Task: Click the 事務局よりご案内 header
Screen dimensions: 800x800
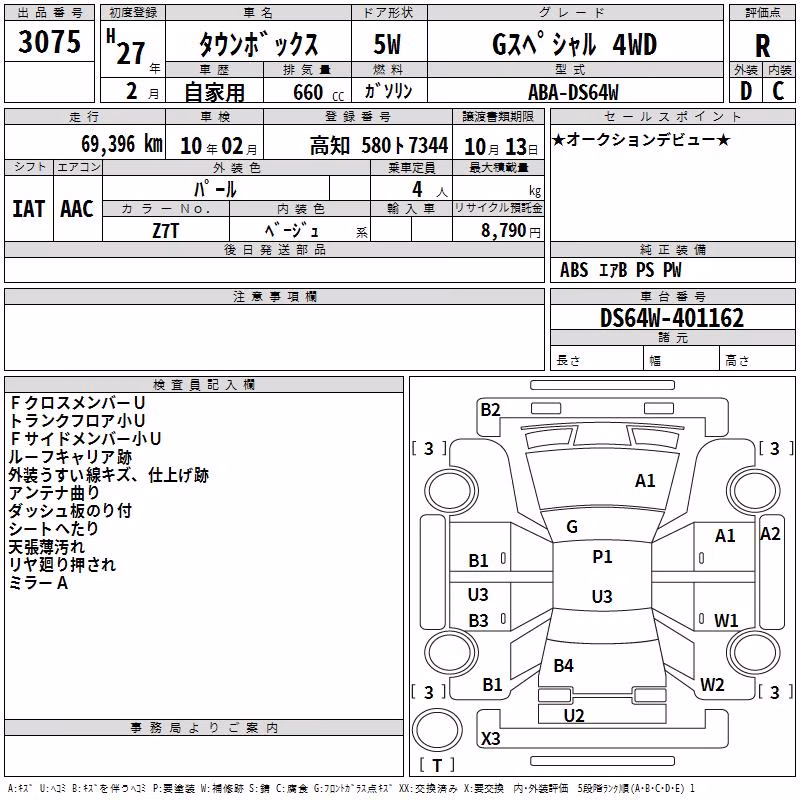Action: coord(204,728)
